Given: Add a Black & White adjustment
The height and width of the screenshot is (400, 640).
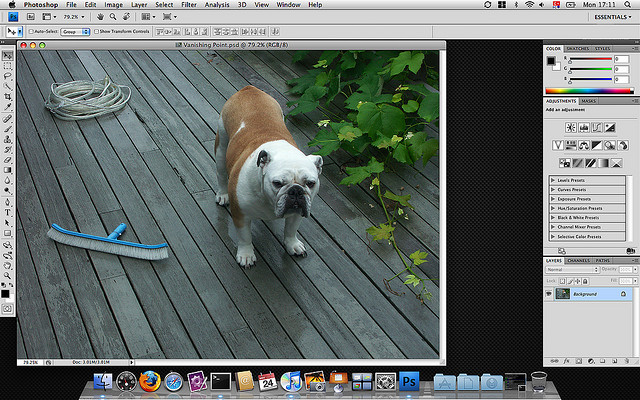Looking at the screenshot, I should pos(597,145).
